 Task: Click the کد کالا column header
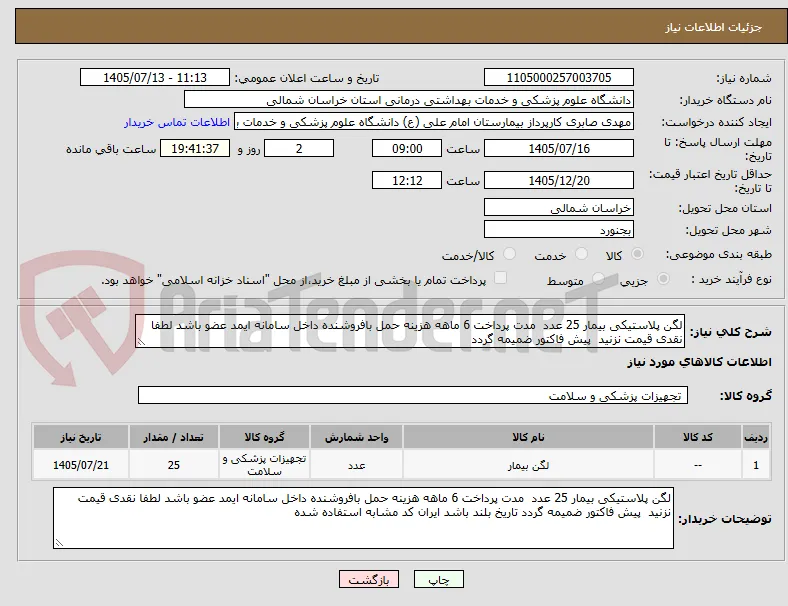[x=698, y=437]
